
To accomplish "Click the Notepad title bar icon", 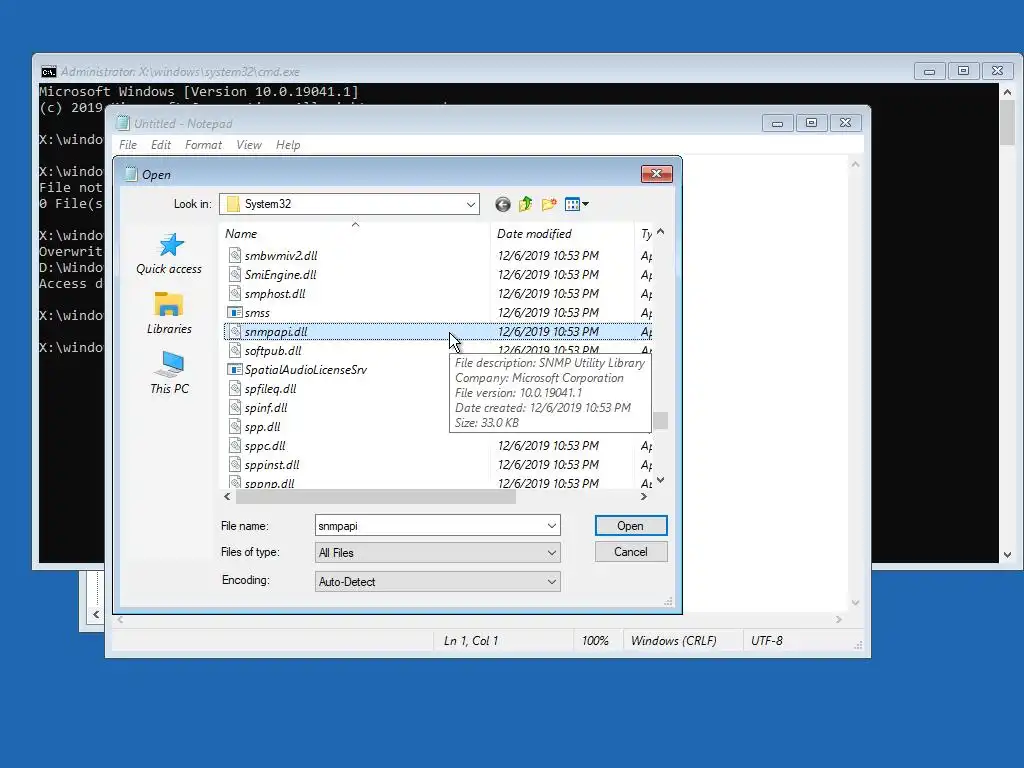I will 123,123.
